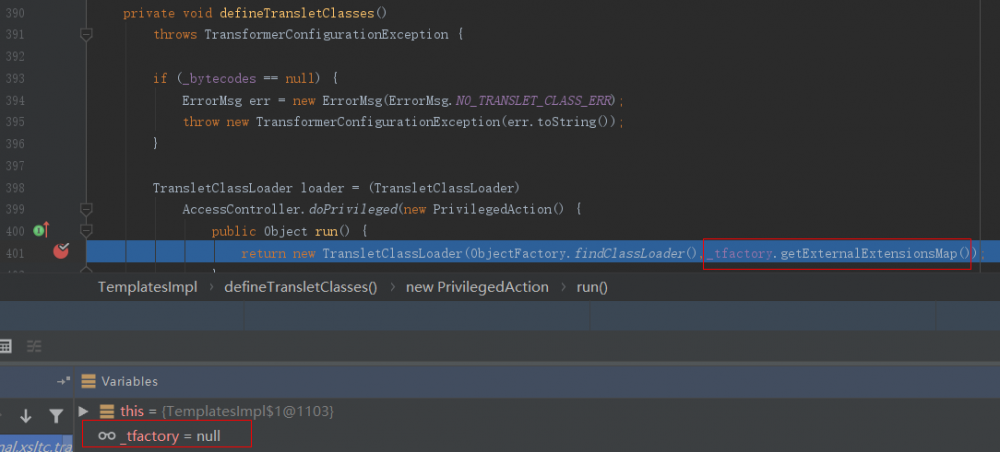The height and width of the screenshot is (452, 1000).
Task: Collapse the fold marker on line 391
Action: point(86,34)
